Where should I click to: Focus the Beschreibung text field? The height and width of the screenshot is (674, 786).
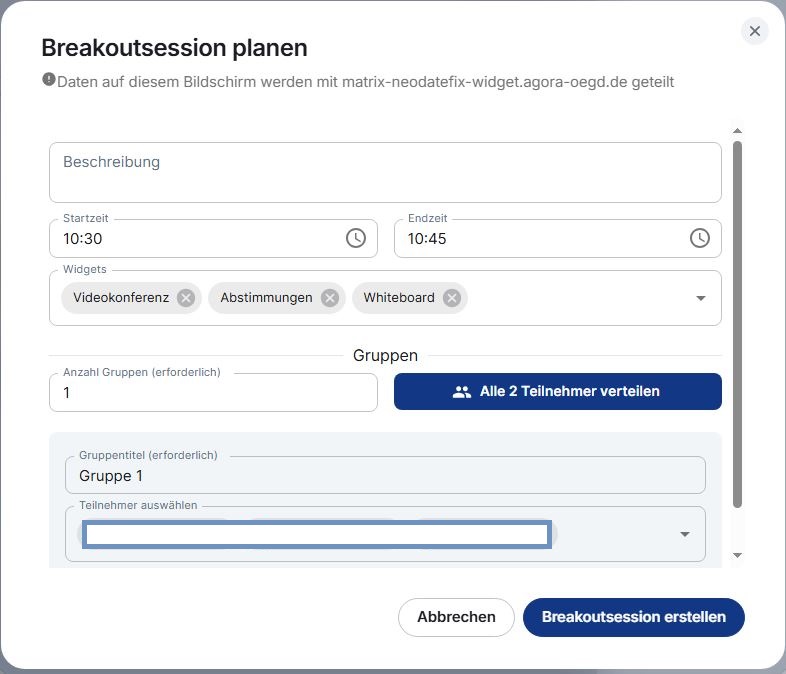point(385,172)
